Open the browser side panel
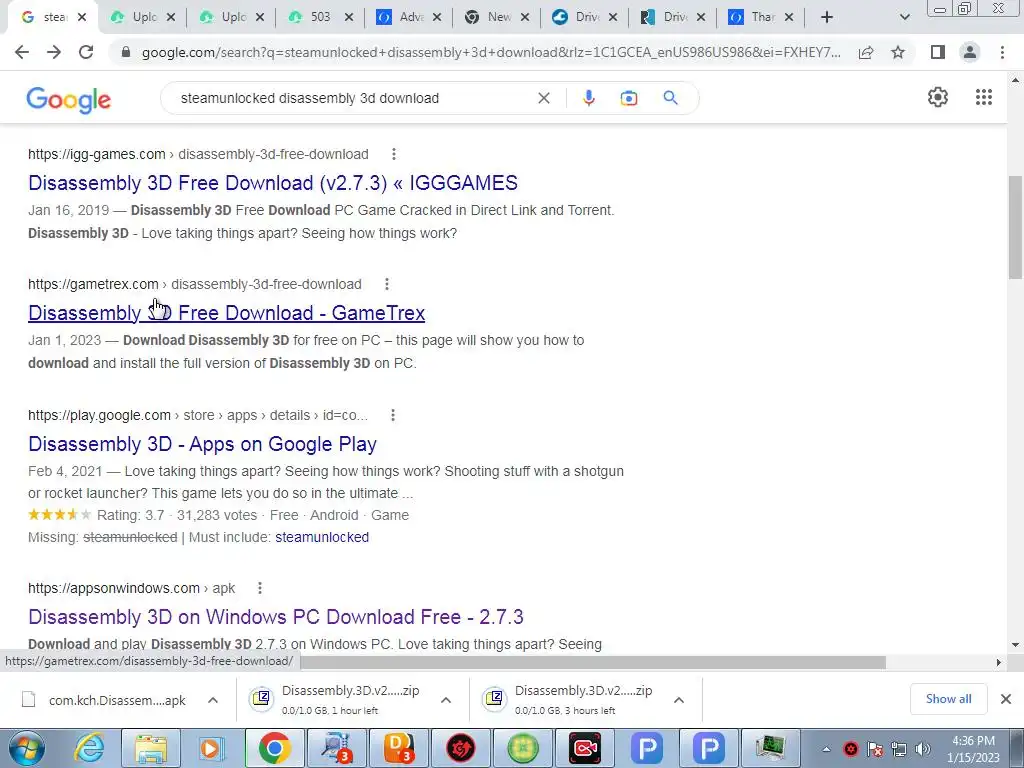The height and width of the screenshot is (768, 1024). point(938,52)
